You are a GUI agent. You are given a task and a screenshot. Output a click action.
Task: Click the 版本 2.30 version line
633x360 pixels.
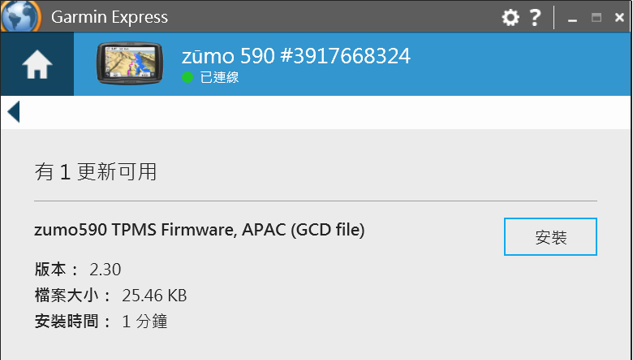coord(78,270)
